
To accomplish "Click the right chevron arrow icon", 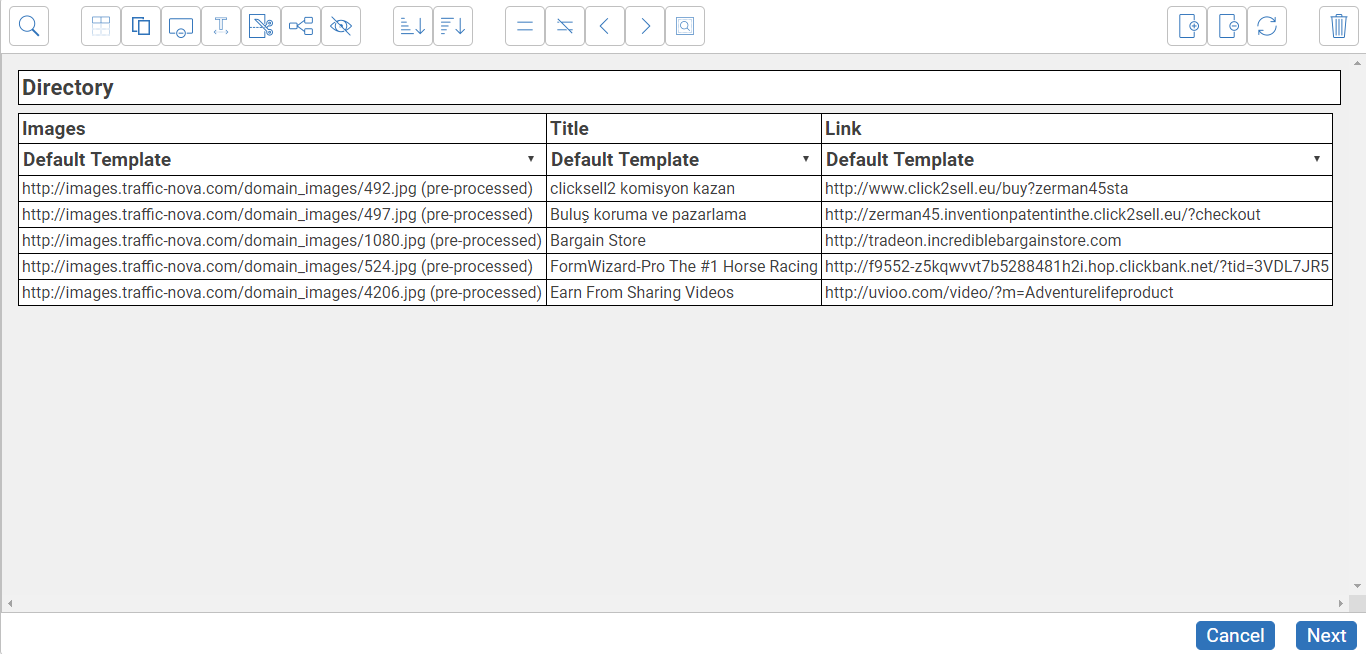I will point(645,26).
